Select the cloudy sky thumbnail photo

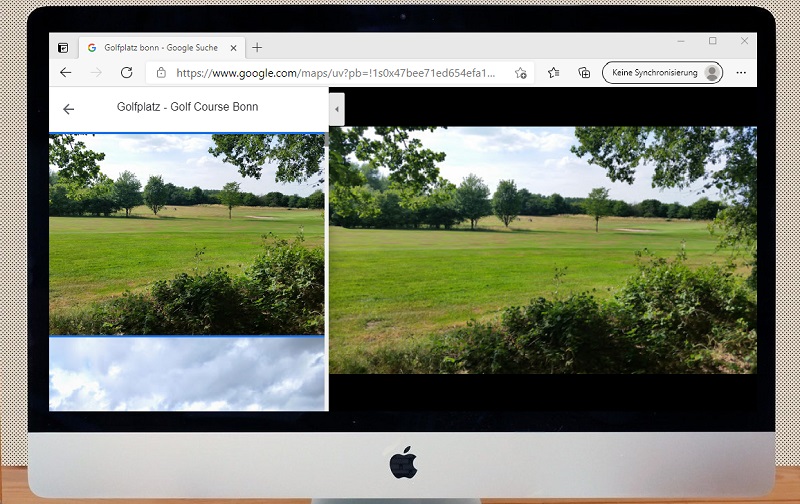[187, 374]
